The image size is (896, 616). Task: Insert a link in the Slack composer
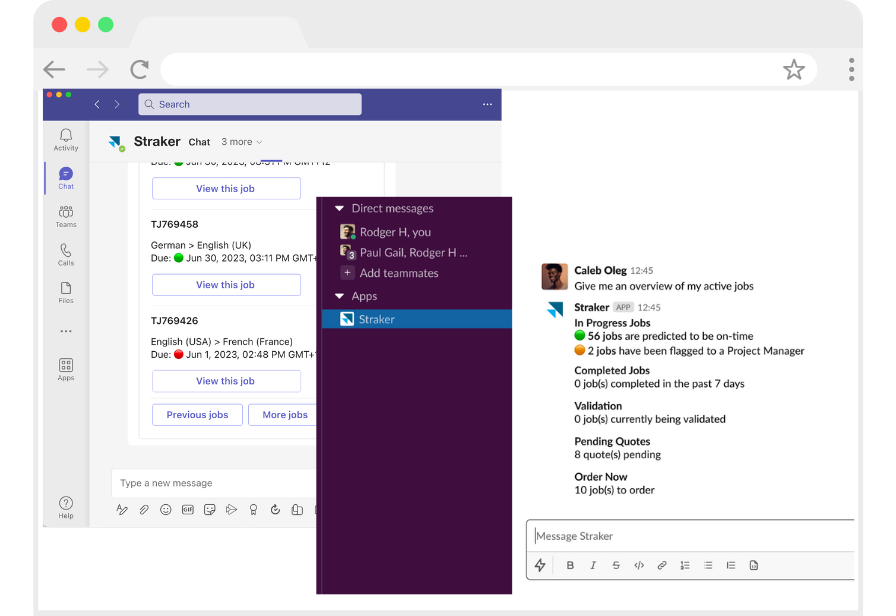(662, 565)
